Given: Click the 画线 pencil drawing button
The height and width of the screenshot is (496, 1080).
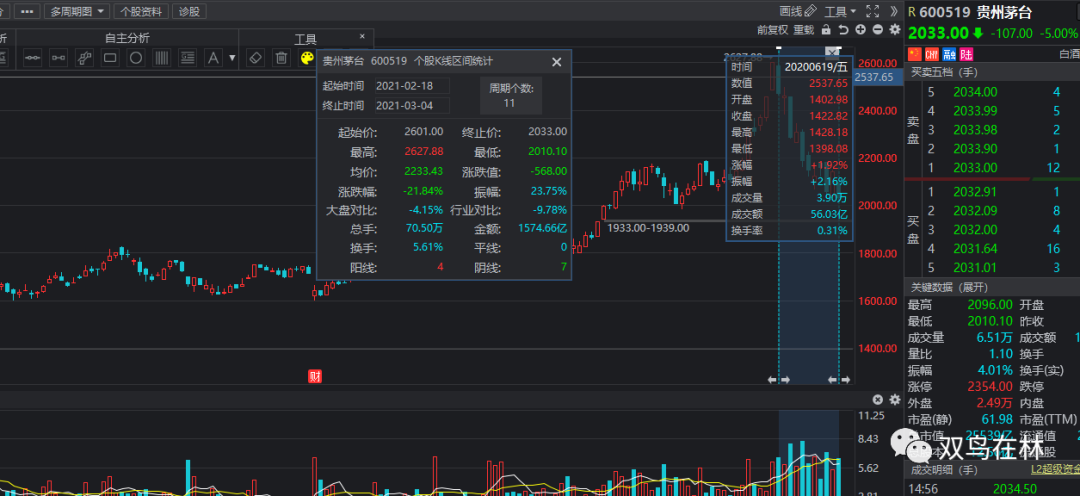Looking at the screenshot, I should (x=798, y=11).
